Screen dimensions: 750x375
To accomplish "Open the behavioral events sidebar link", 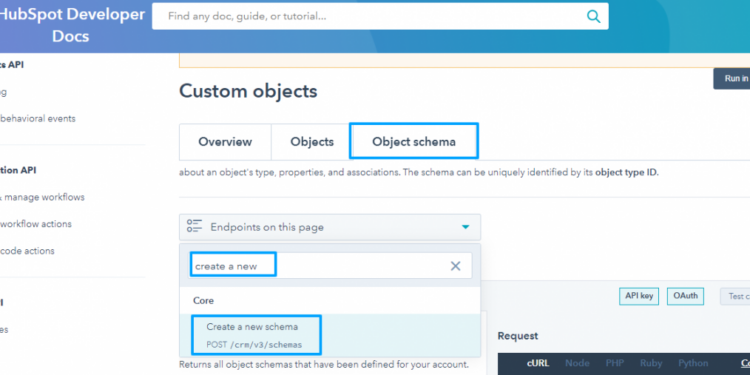I will [38, 118].
